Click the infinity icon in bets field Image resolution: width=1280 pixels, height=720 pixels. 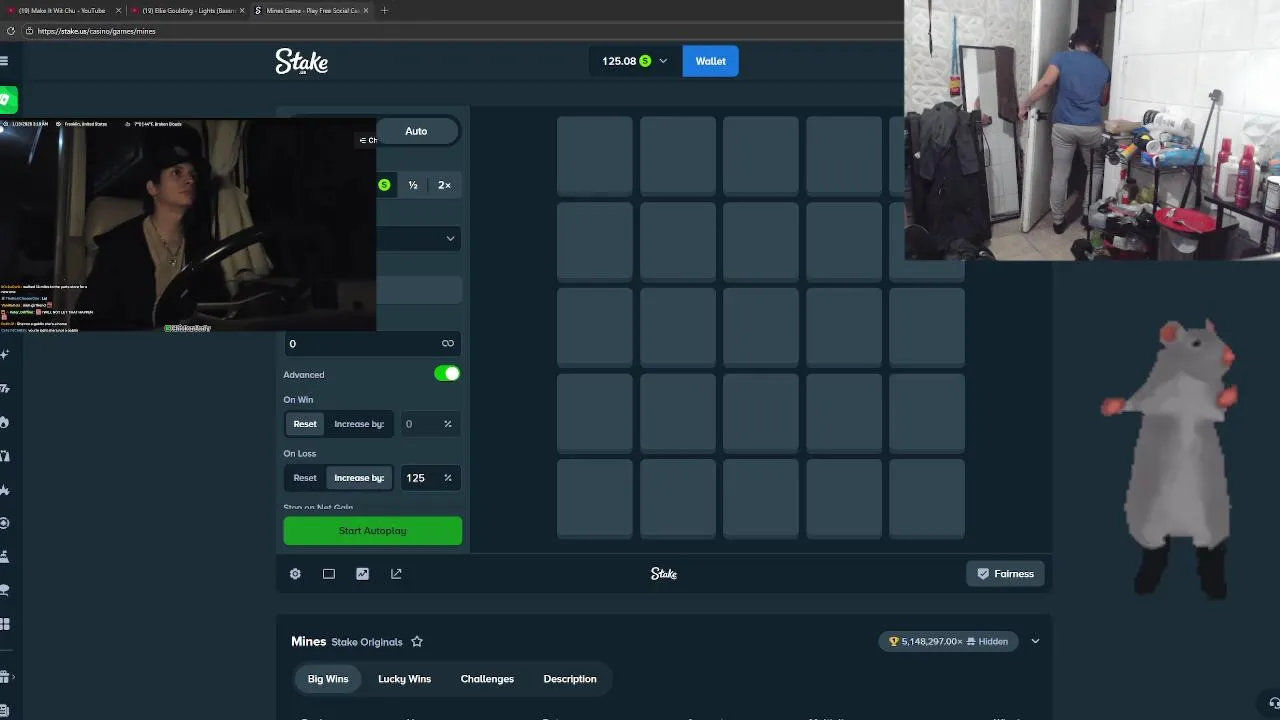click(x=448, y=344)
